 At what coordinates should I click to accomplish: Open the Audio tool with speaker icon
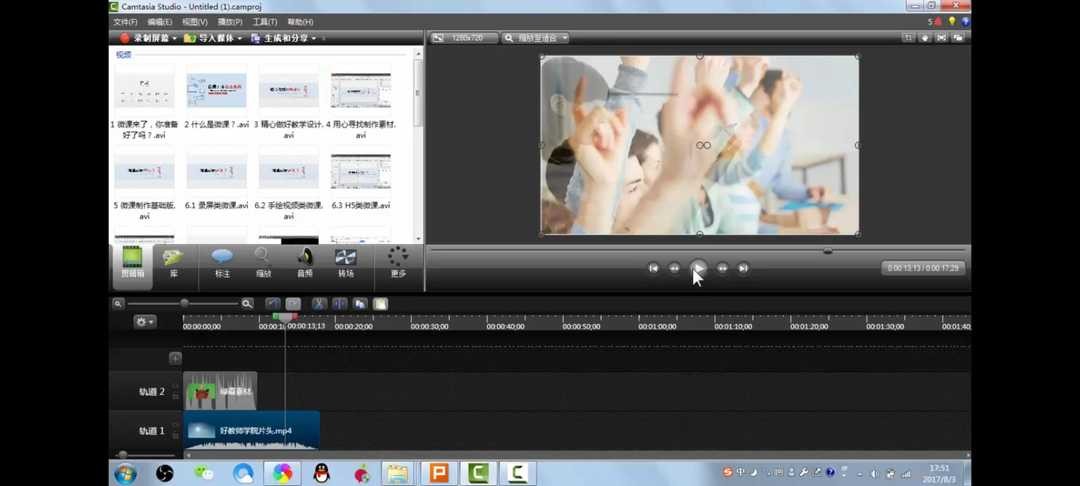point(304,262)
